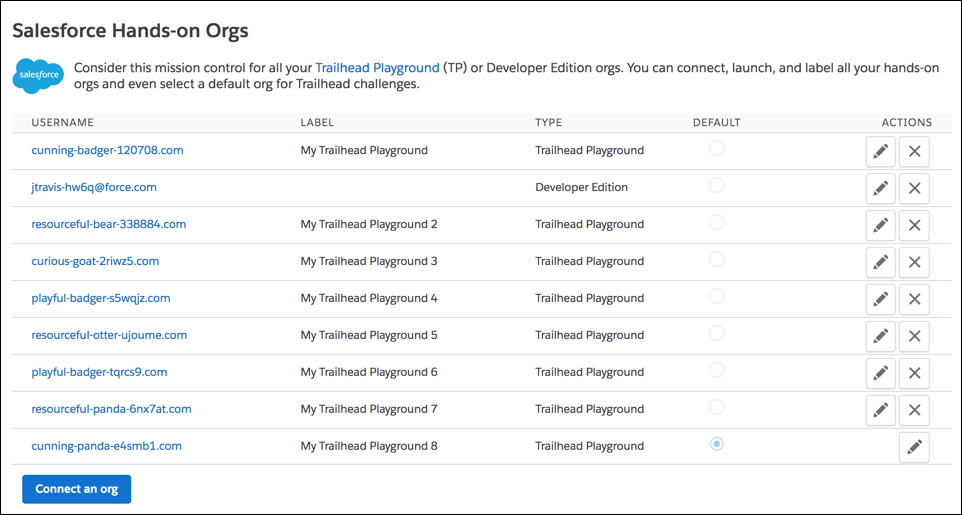Viewport: 962px width, 515px height.
Task: Click the Salesforce Hands-on Orgs heading
Action: pos(131,31)
